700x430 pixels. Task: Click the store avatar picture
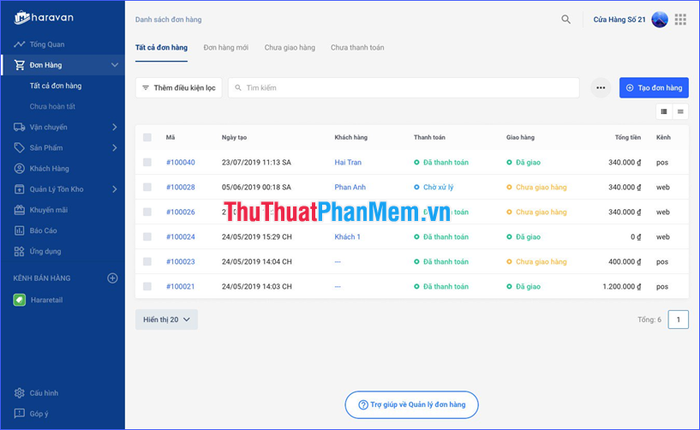click(659, 19)
